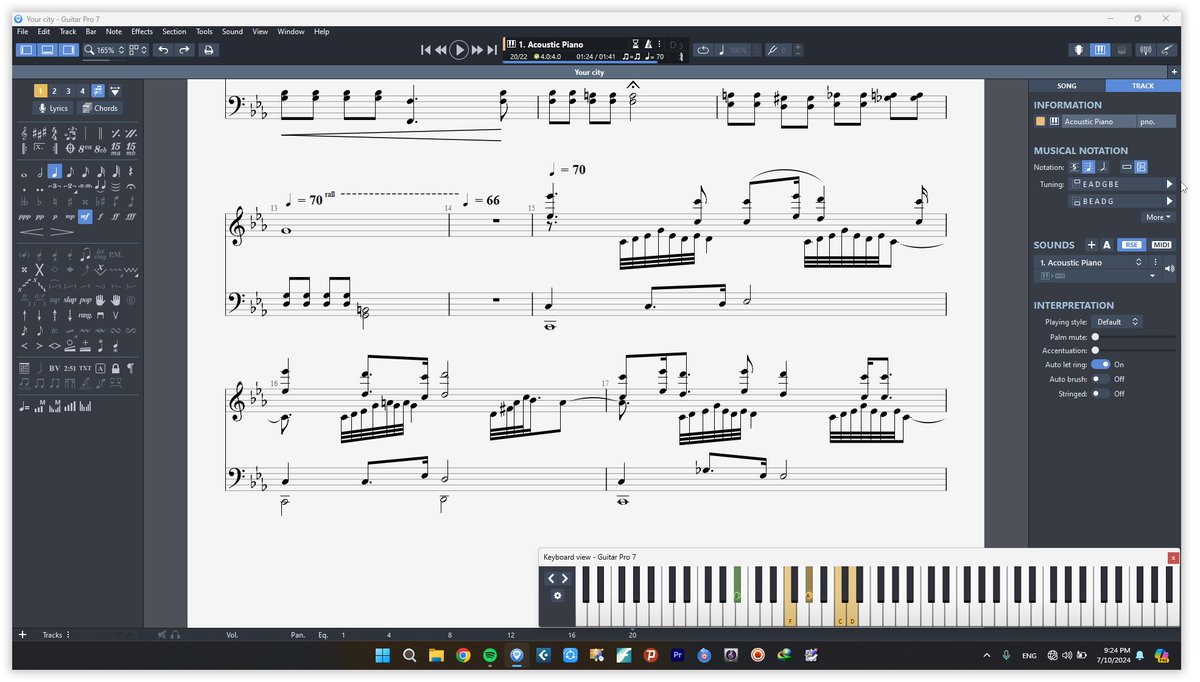Open the design mode palette dropdown
The image size is (1200, 682).
(115, 91)
